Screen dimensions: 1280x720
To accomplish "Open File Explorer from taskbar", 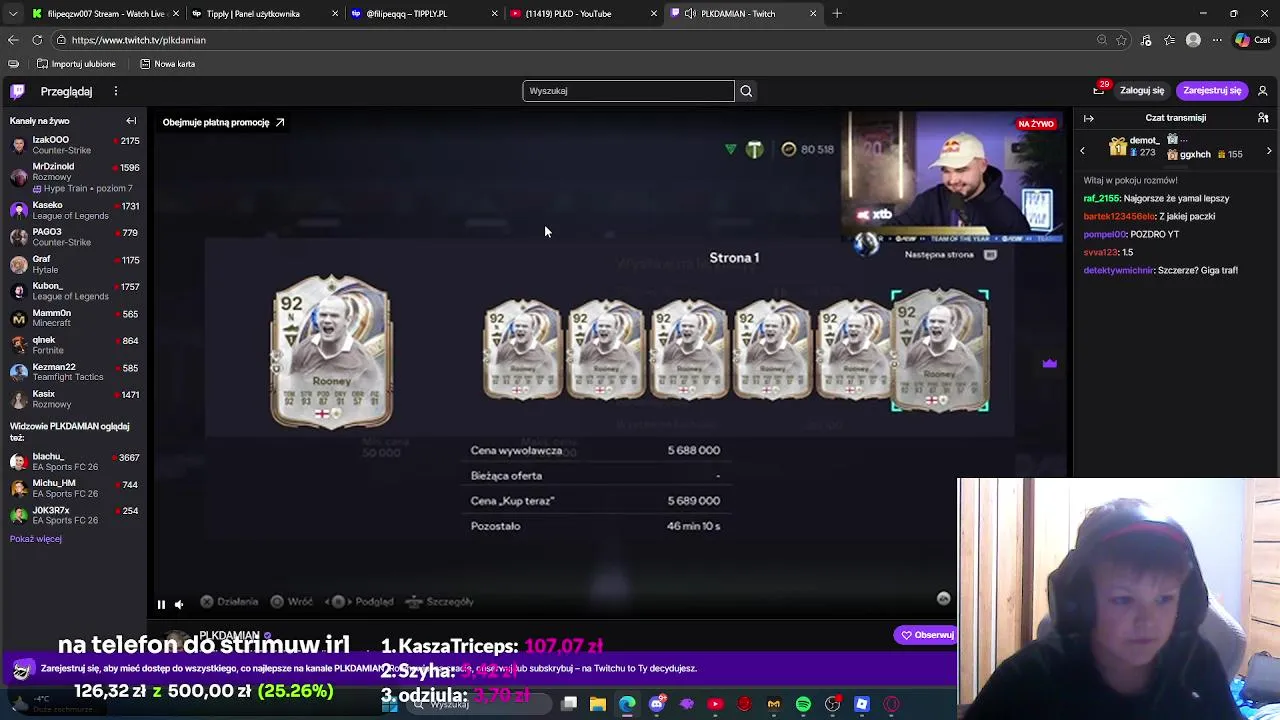I will [x=598, y=705].
